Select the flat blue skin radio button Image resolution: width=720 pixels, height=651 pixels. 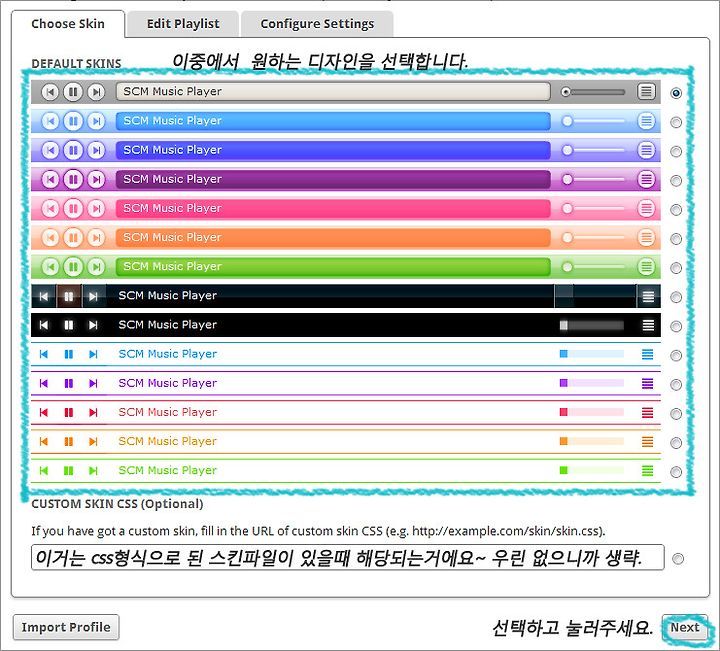click(x=675, y=355)
